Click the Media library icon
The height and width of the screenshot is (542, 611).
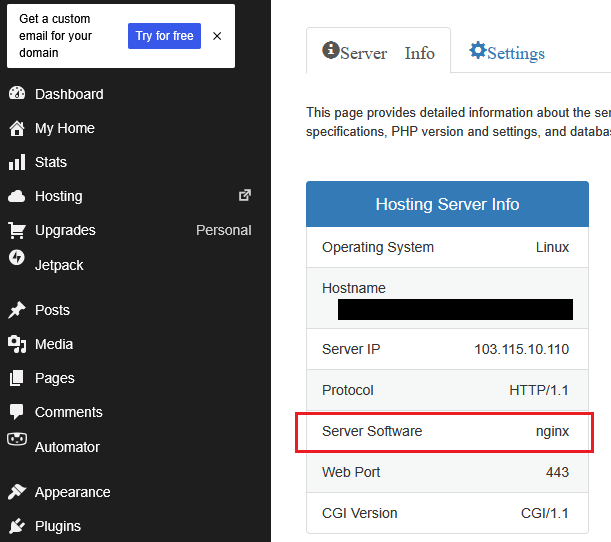(17, 344)
